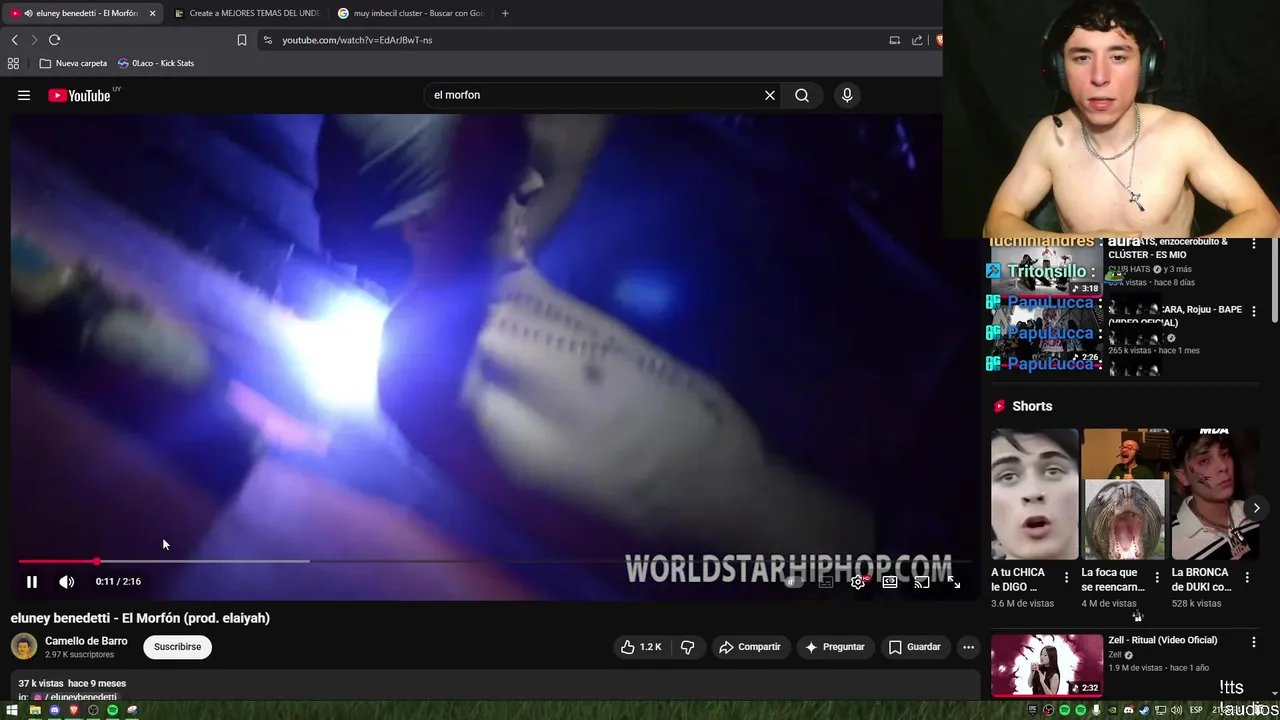Click the address bar URL

coord(357,40)
